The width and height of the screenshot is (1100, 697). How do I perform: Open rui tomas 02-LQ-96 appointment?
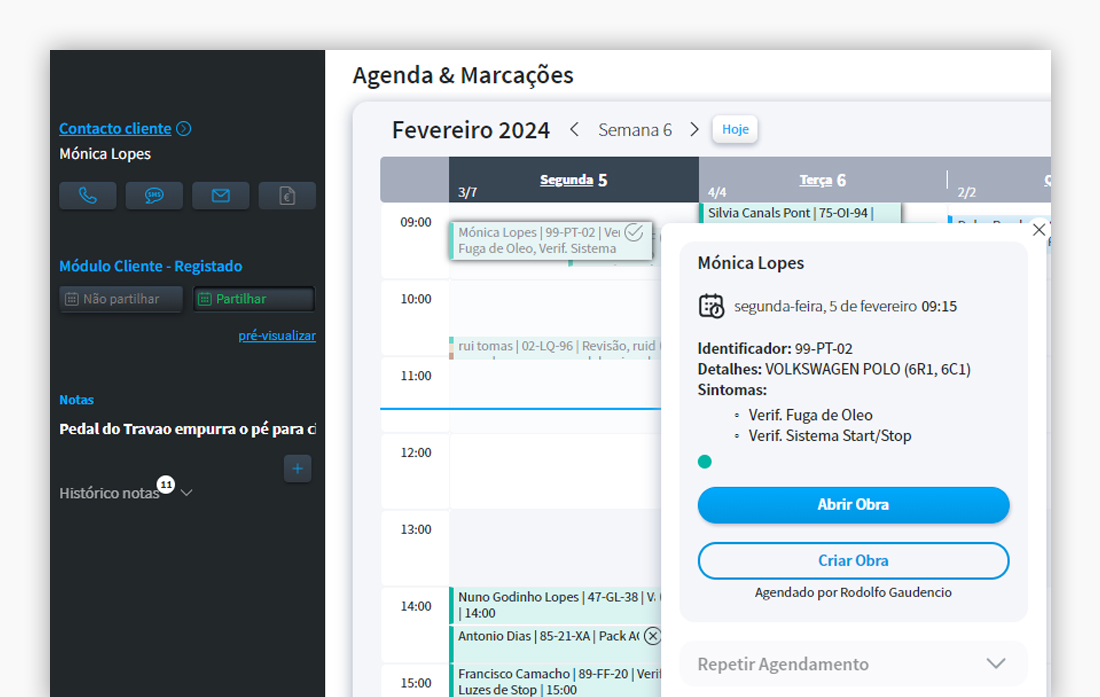coord(555,347)
